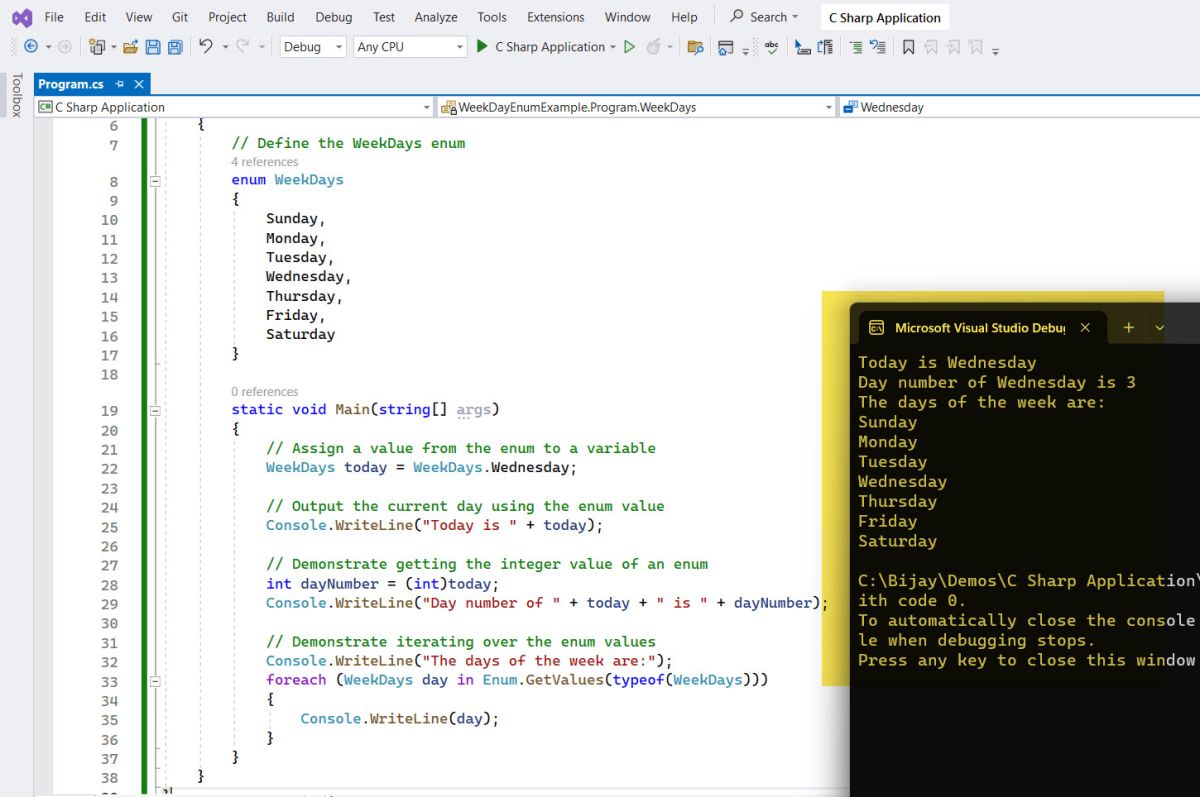Collapse the WeekDays enum code region

(155, 180)
